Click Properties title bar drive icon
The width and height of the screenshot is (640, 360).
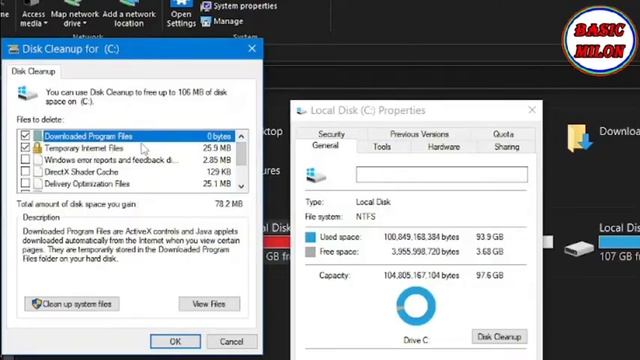[301, 111]
